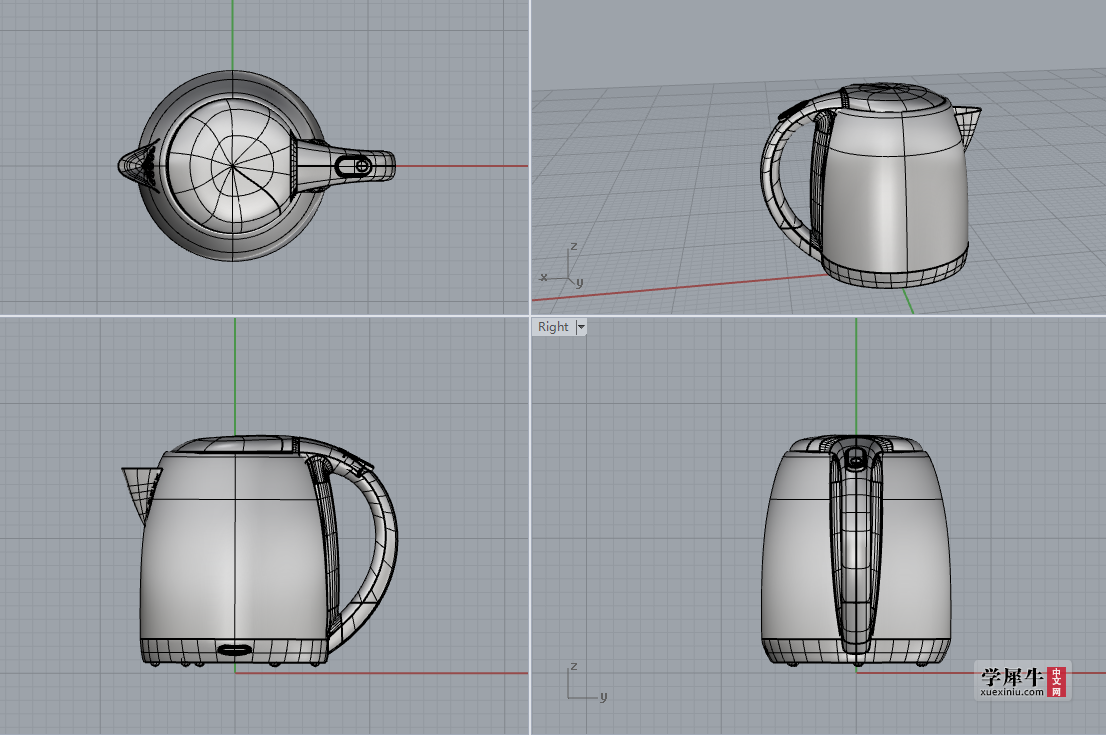Select the kettle lid in the top-down view

coord(231,165)
